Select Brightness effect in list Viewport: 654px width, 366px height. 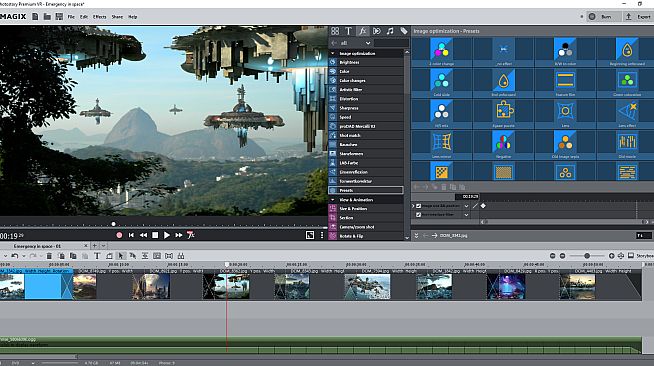tap(366, 63)
